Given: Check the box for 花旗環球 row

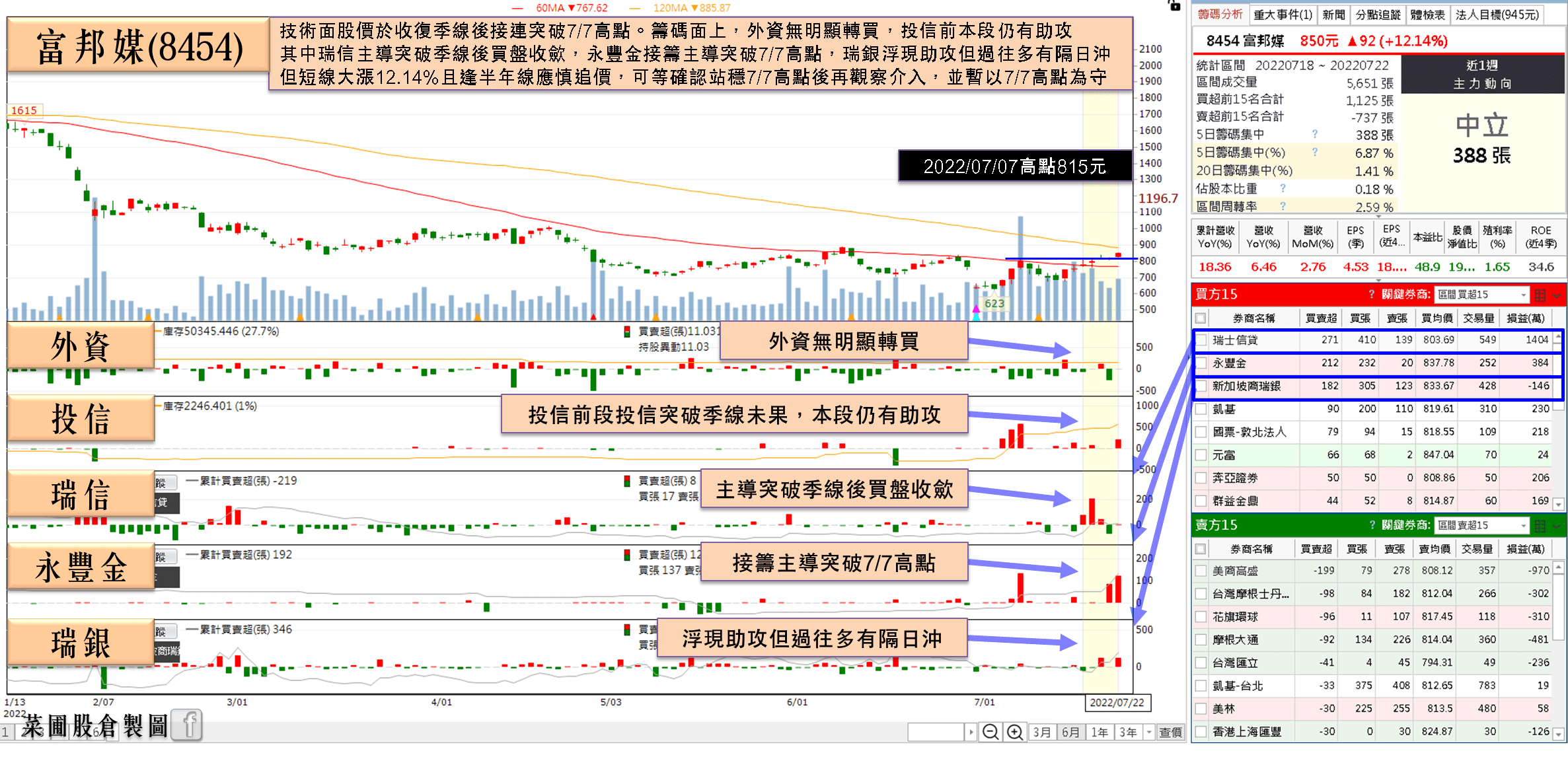Looking at the screenshot, I should [x=1201, y=616].
